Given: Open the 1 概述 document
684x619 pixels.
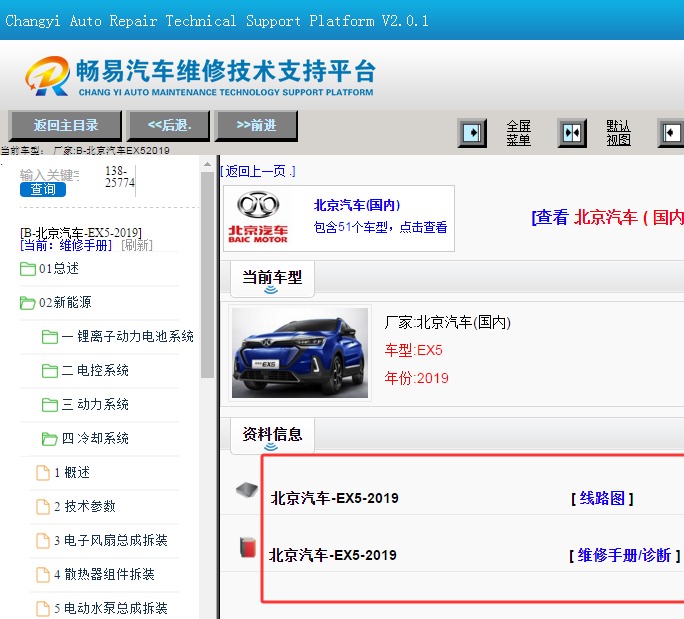Looking at the screenshot, I should [63, 472].
